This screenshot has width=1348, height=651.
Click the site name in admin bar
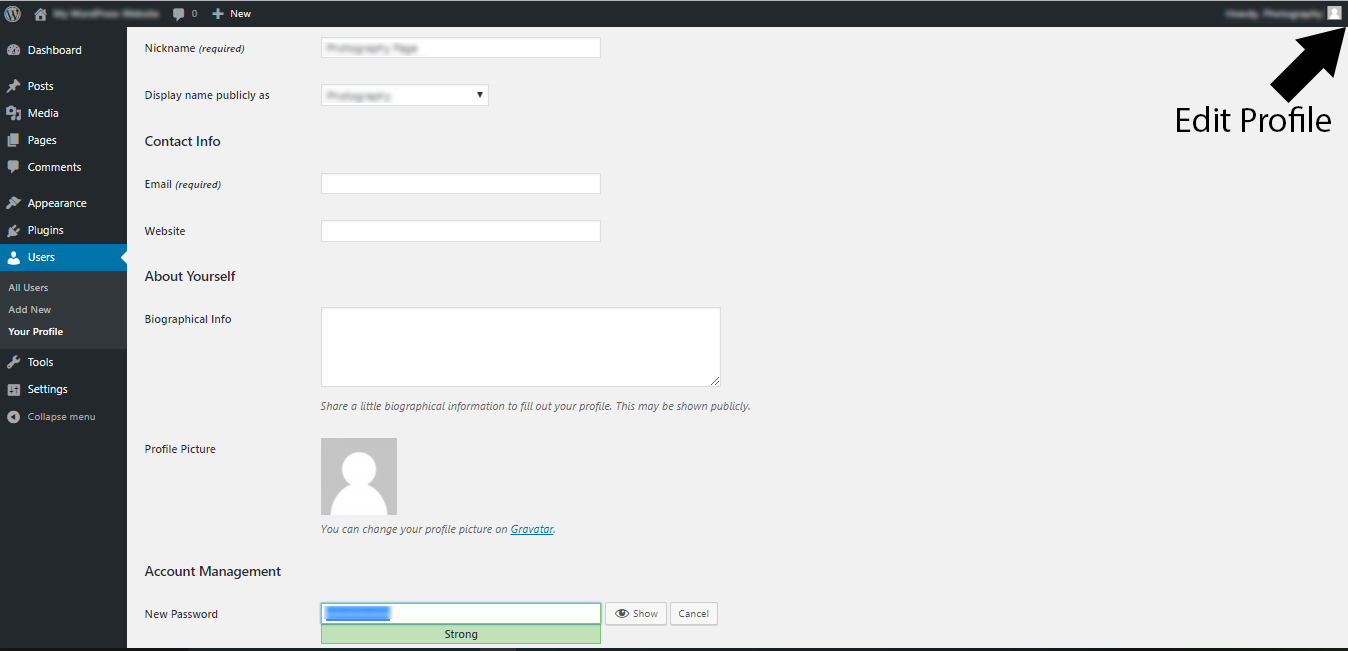(x=106, y=14)
